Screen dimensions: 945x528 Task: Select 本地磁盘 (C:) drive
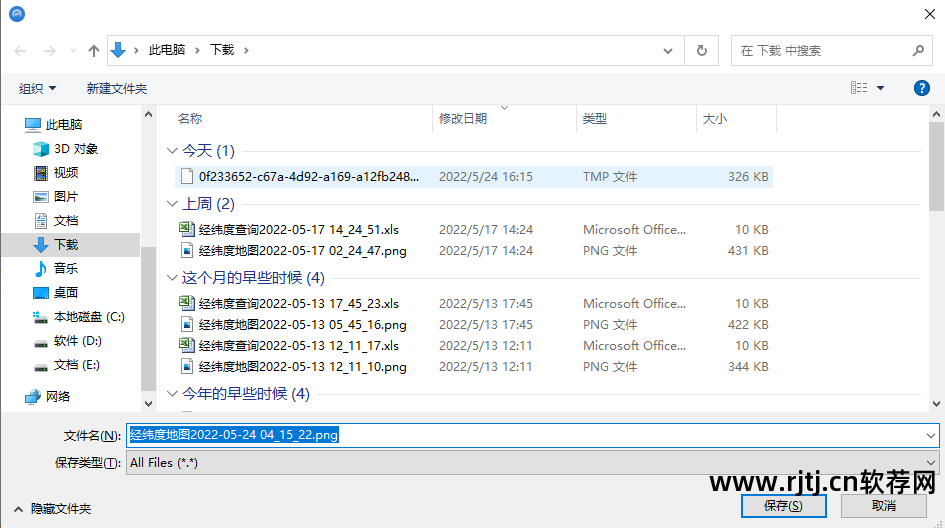(x=89, y=316)
